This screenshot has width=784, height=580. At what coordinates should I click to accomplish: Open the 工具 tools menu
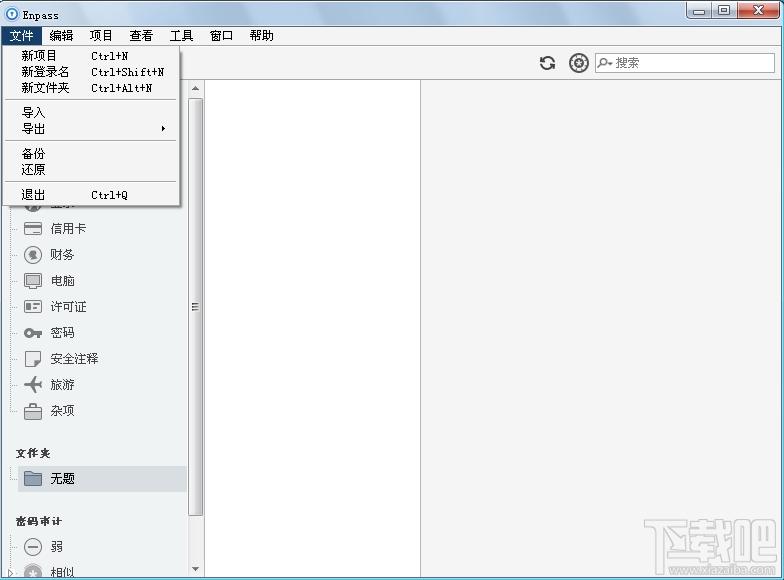[181, 36]
